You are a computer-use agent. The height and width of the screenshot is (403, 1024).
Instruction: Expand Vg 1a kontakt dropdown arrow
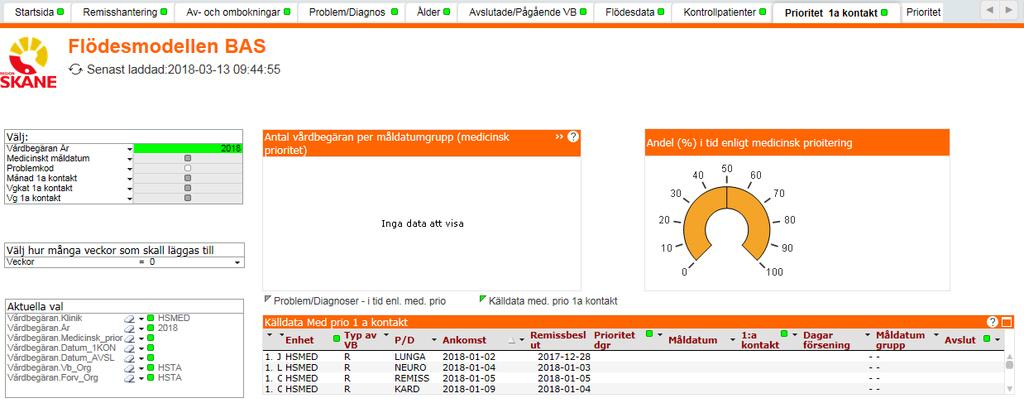[x=129, y=197]
